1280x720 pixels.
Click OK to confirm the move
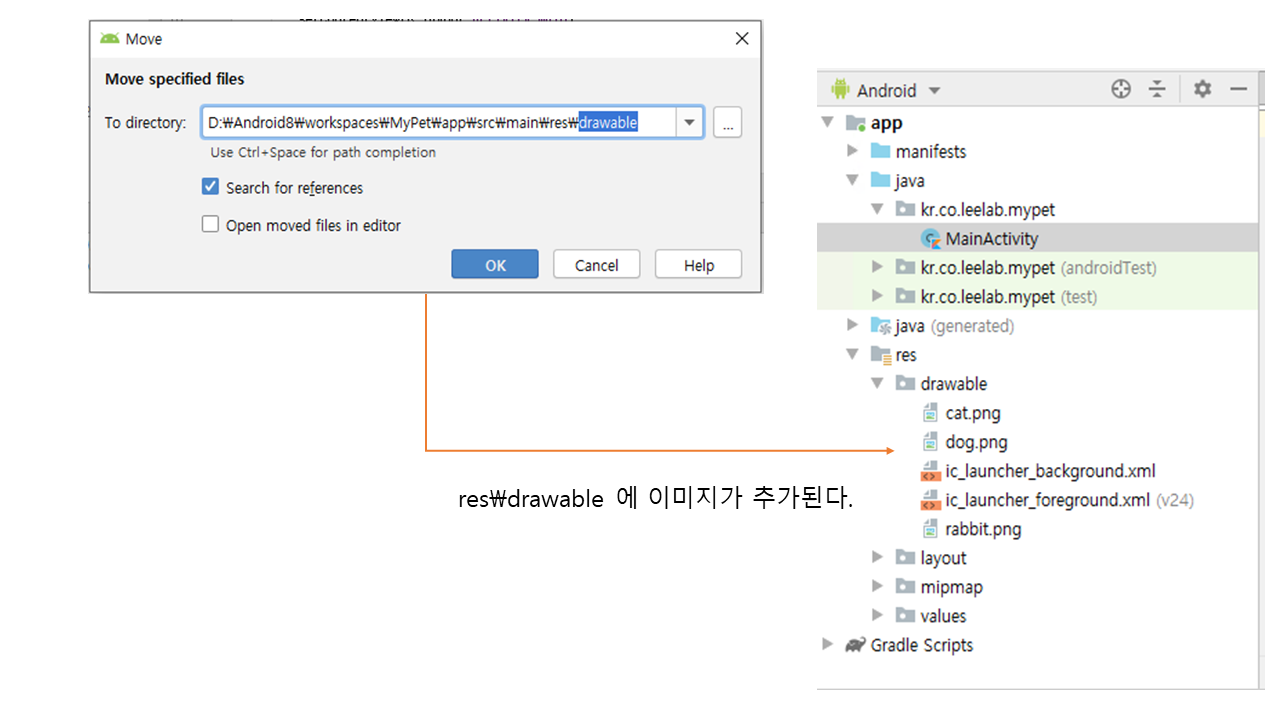coord(495,265)
